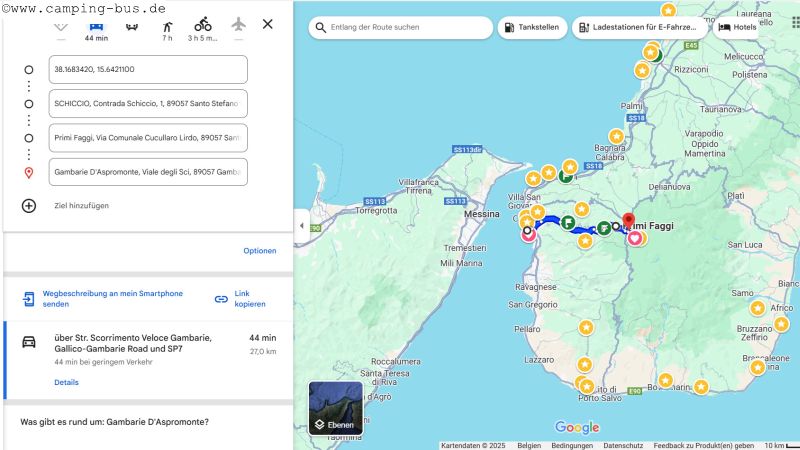Image resolution: width=800 pixels, height=450 pixels.
Task: Filter by Ladestationen für E-Fahrzeuge chip
Action: [x=640, y=28]
